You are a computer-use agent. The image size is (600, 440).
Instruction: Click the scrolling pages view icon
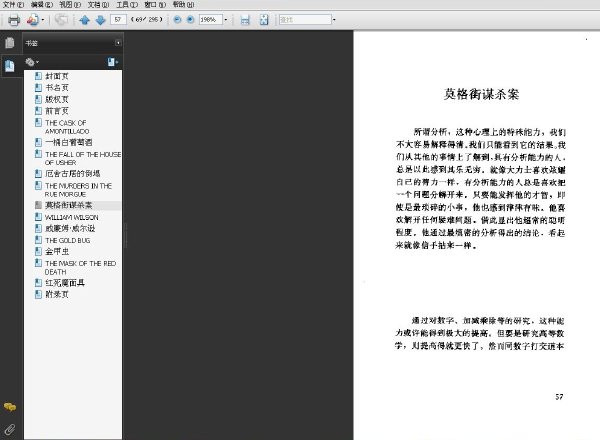coord(245,20)
